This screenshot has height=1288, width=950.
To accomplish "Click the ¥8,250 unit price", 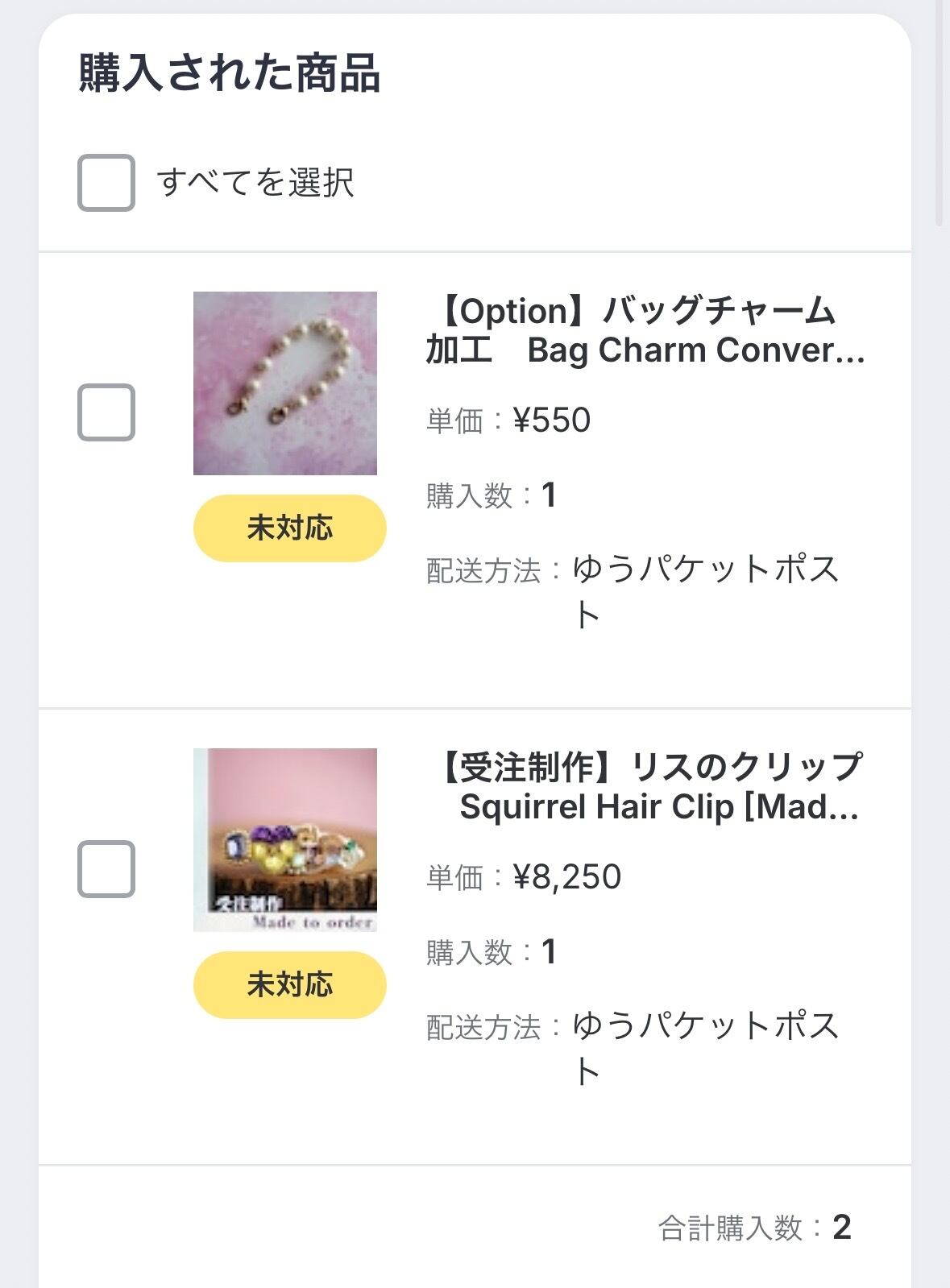I will pos(567,877).
